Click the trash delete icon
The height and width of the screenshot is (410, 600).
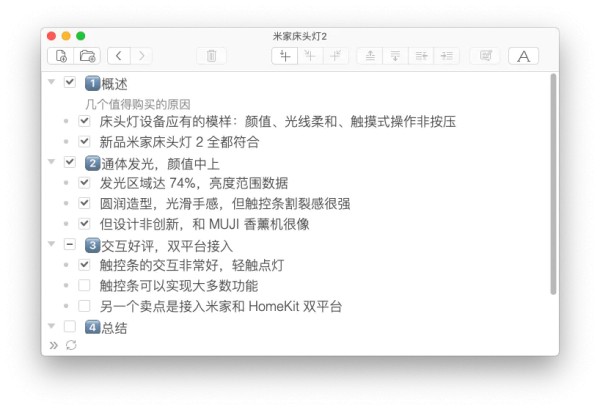(x=211, y=56)
